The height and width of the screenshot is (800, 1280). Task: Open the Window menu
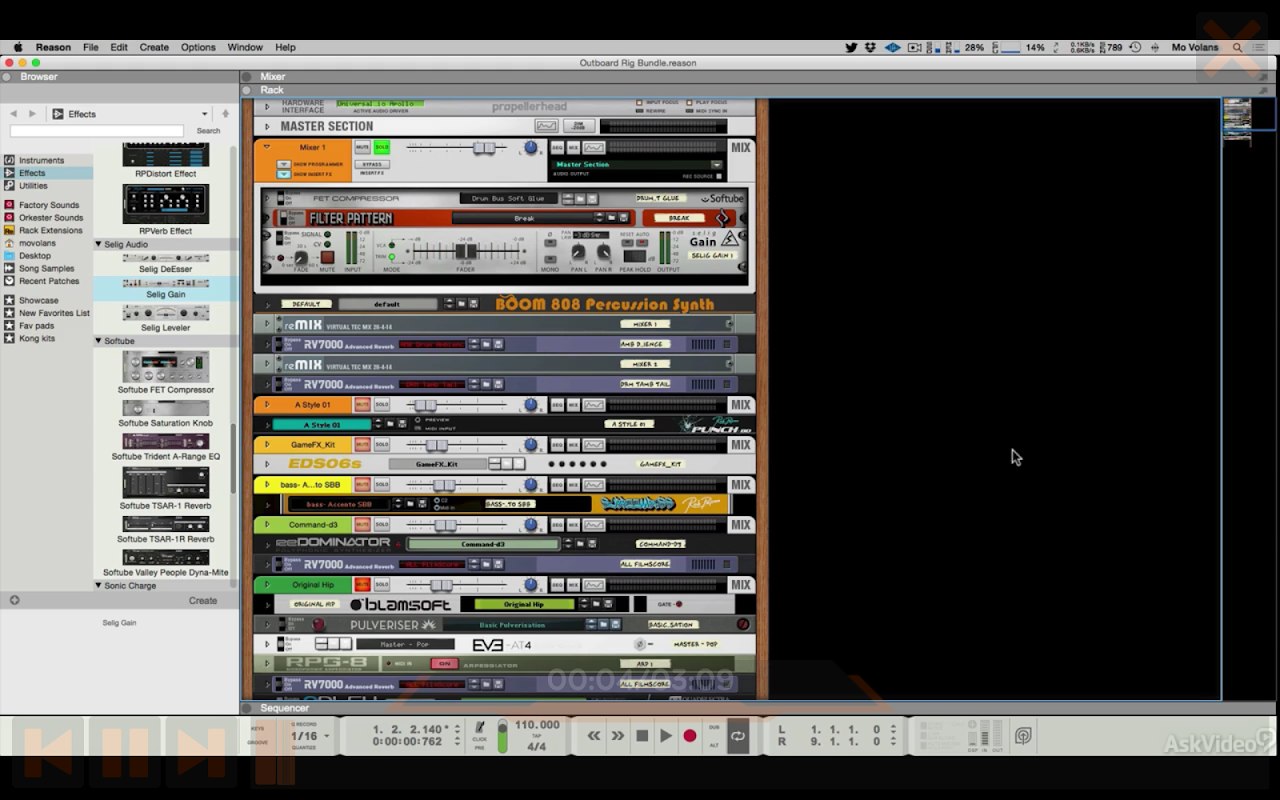click(x=245, y=47)
